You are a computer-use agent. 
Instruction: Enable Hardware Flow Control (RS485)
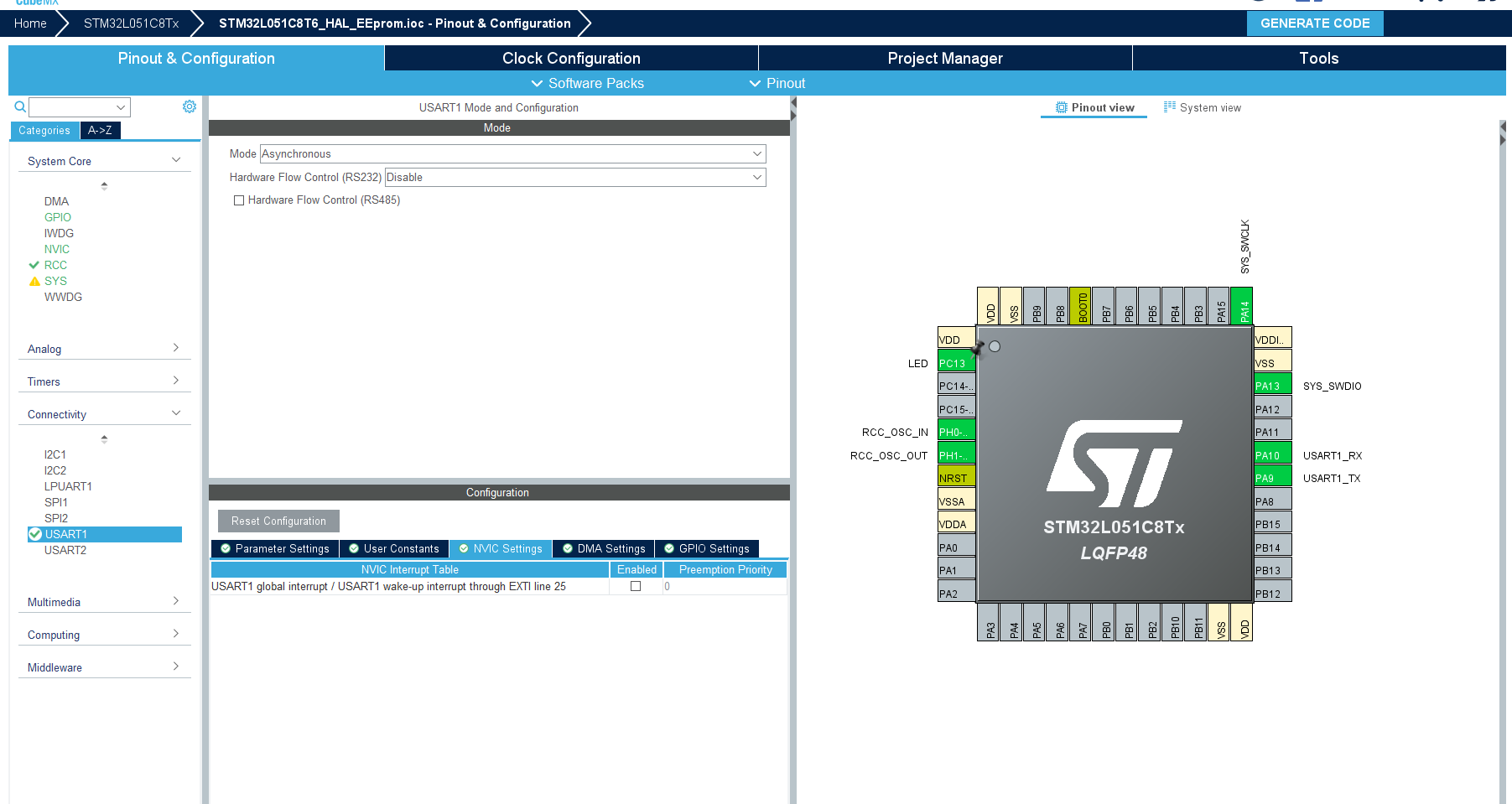(x=239, y=200)
